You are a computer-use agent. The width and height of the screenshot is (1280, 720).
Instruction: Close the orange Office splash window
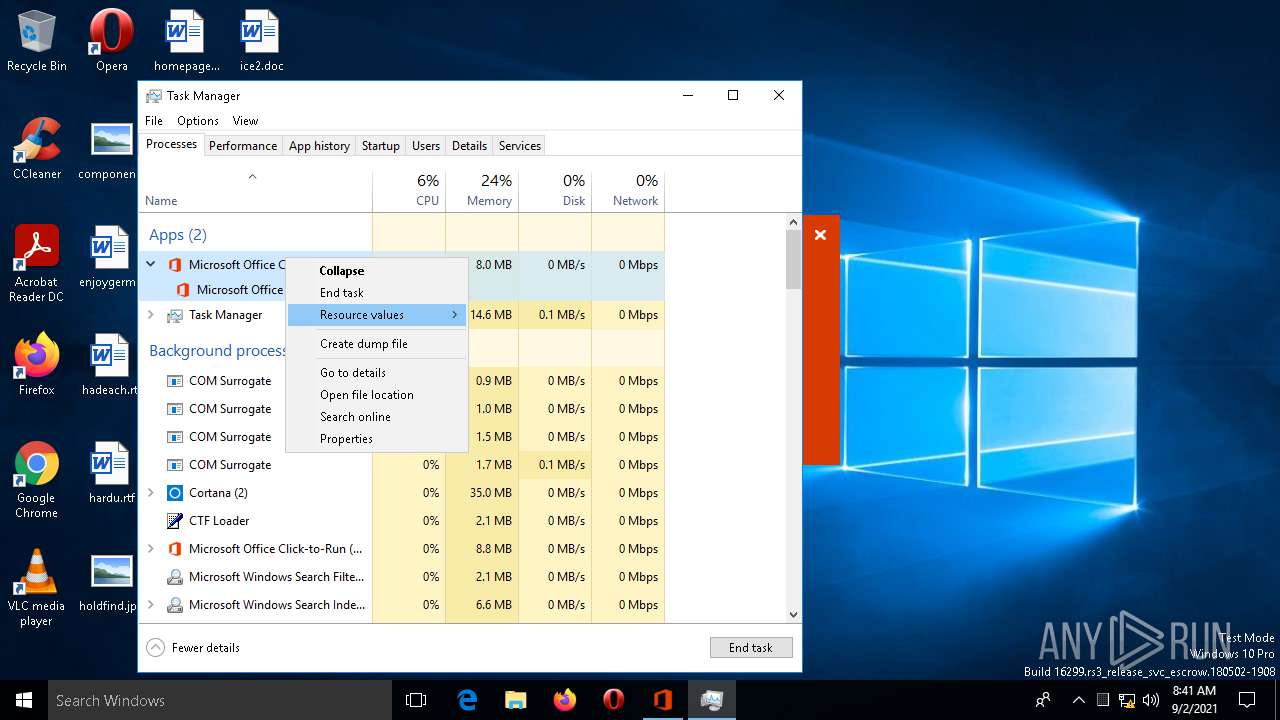click(x=820, y=235)
